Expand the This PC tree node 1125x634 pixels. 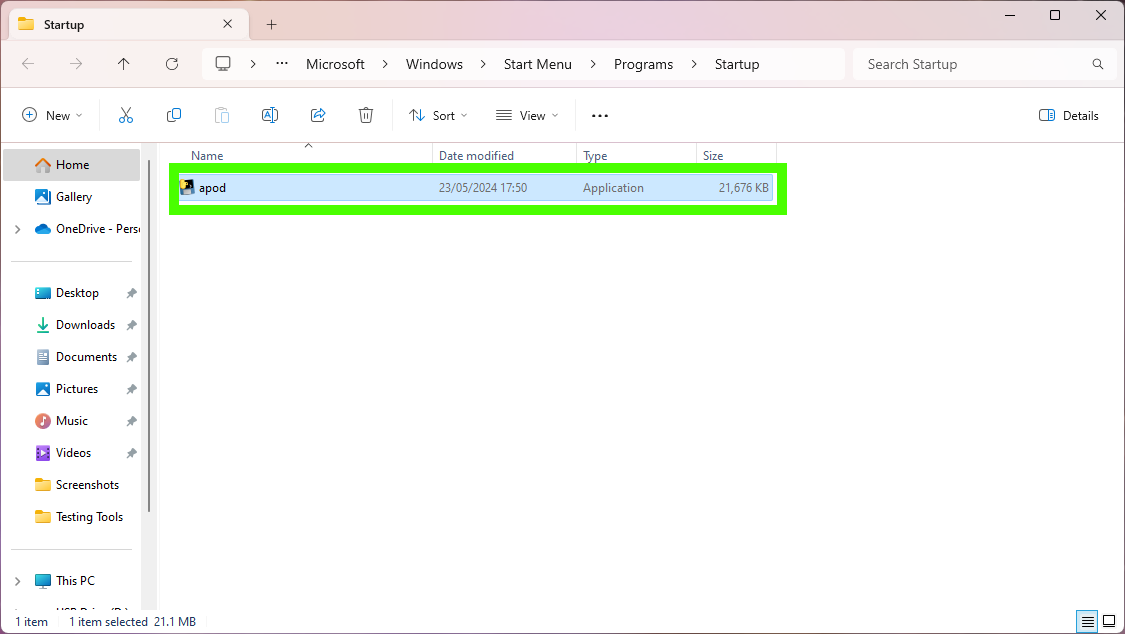[x=18, y=581]
